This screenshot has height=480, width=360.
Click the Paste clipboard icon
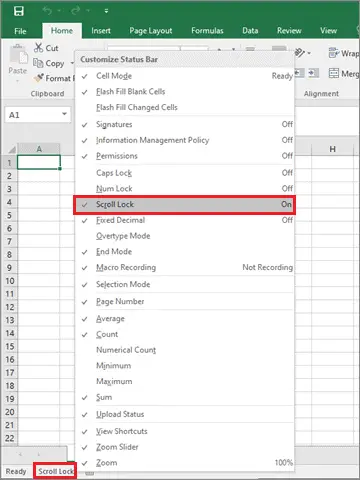point(19,54)
